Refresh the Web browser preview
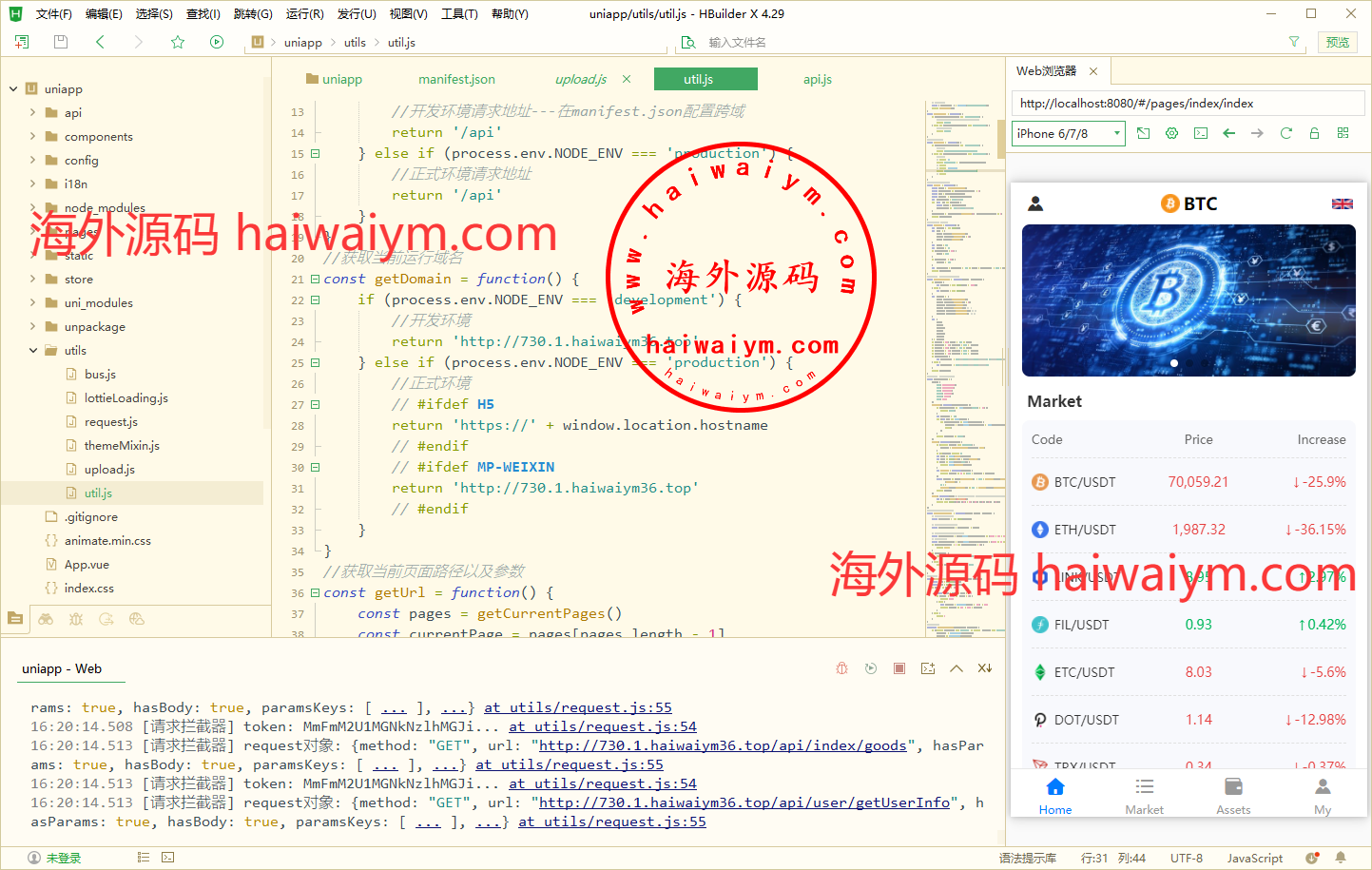Image resolution: width=1372 pixels, height=870 pixels. [1286, 133]
